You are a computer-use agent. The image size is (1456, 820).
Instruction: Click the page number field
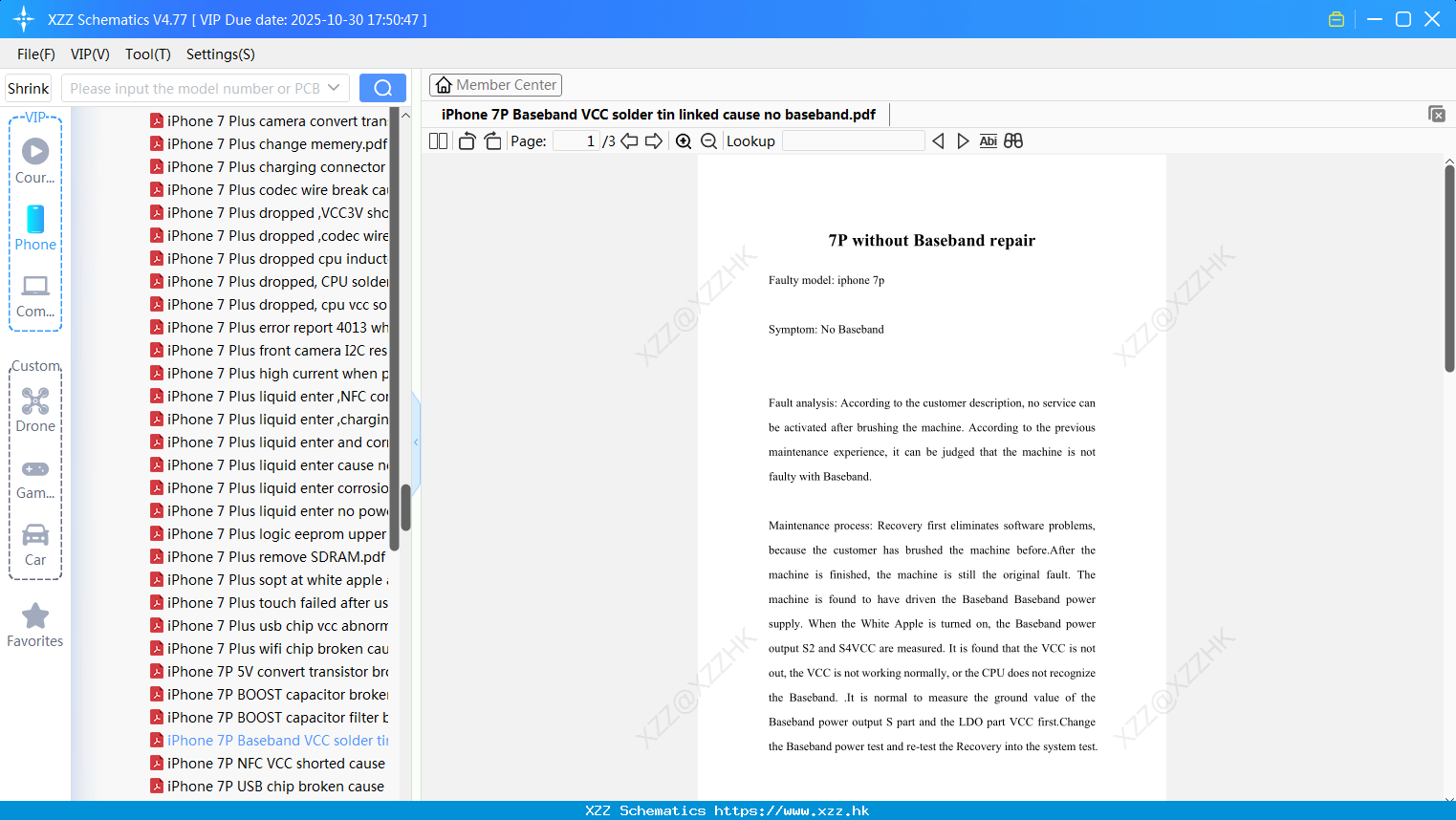pyautogui.click(x=576, y=141)
